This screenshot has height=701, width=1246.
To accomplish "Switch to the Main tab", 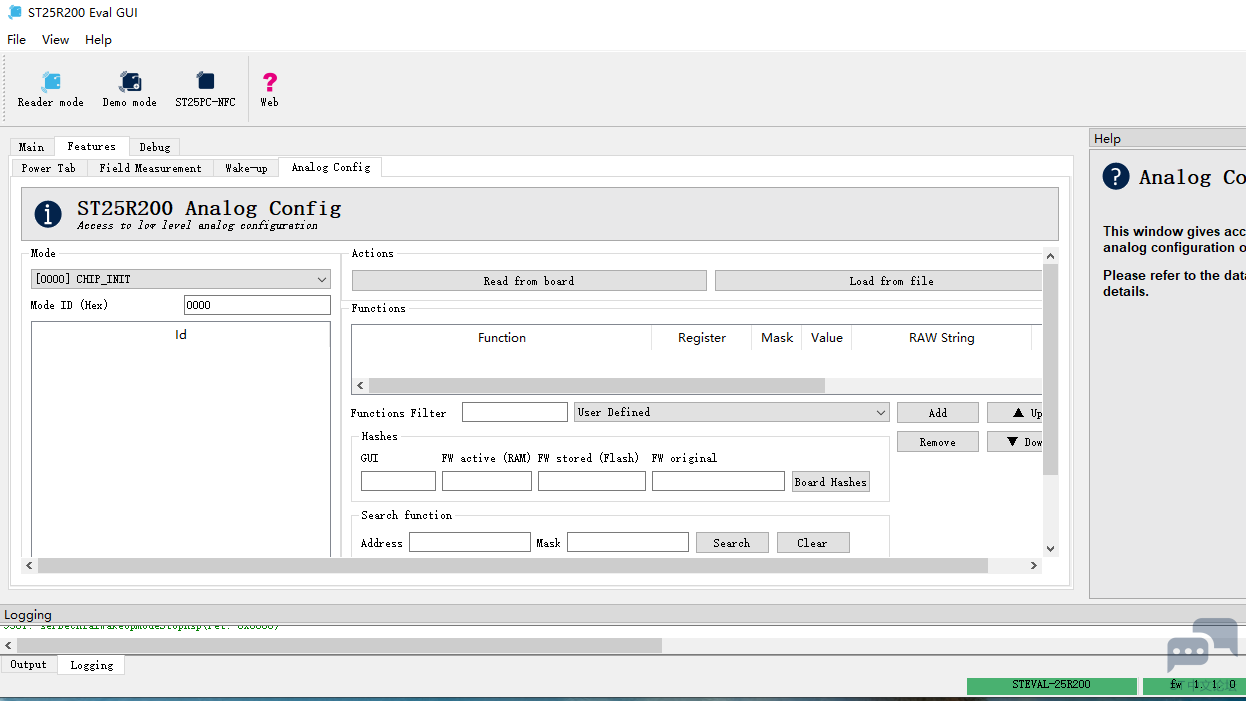I will [x=32, y=147].
